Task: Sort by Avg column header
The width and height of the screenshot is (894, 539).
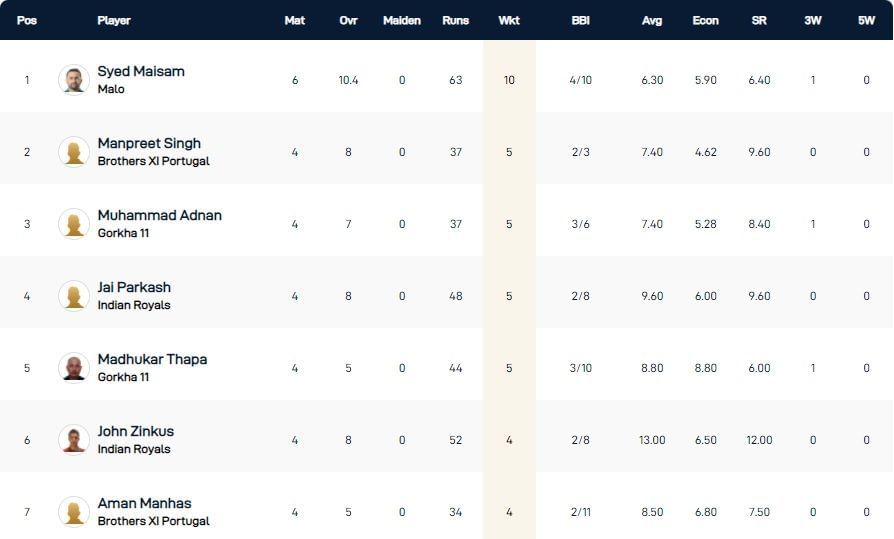Action: coord(652,20)
